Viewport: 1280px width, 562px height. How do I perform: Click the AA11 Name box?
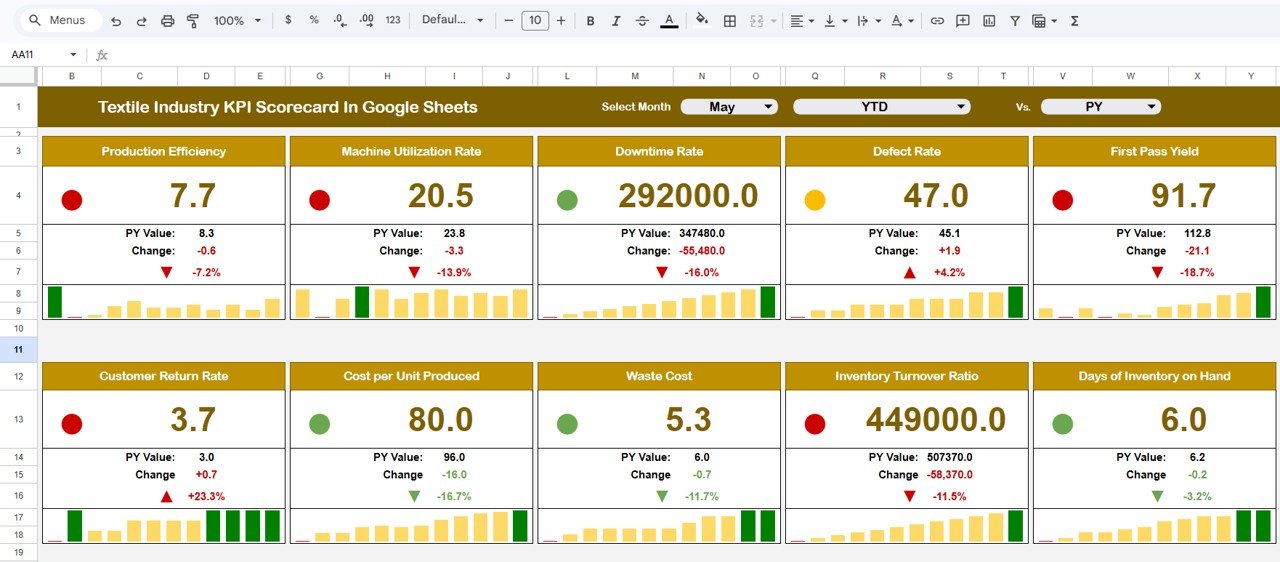[43, 55]
